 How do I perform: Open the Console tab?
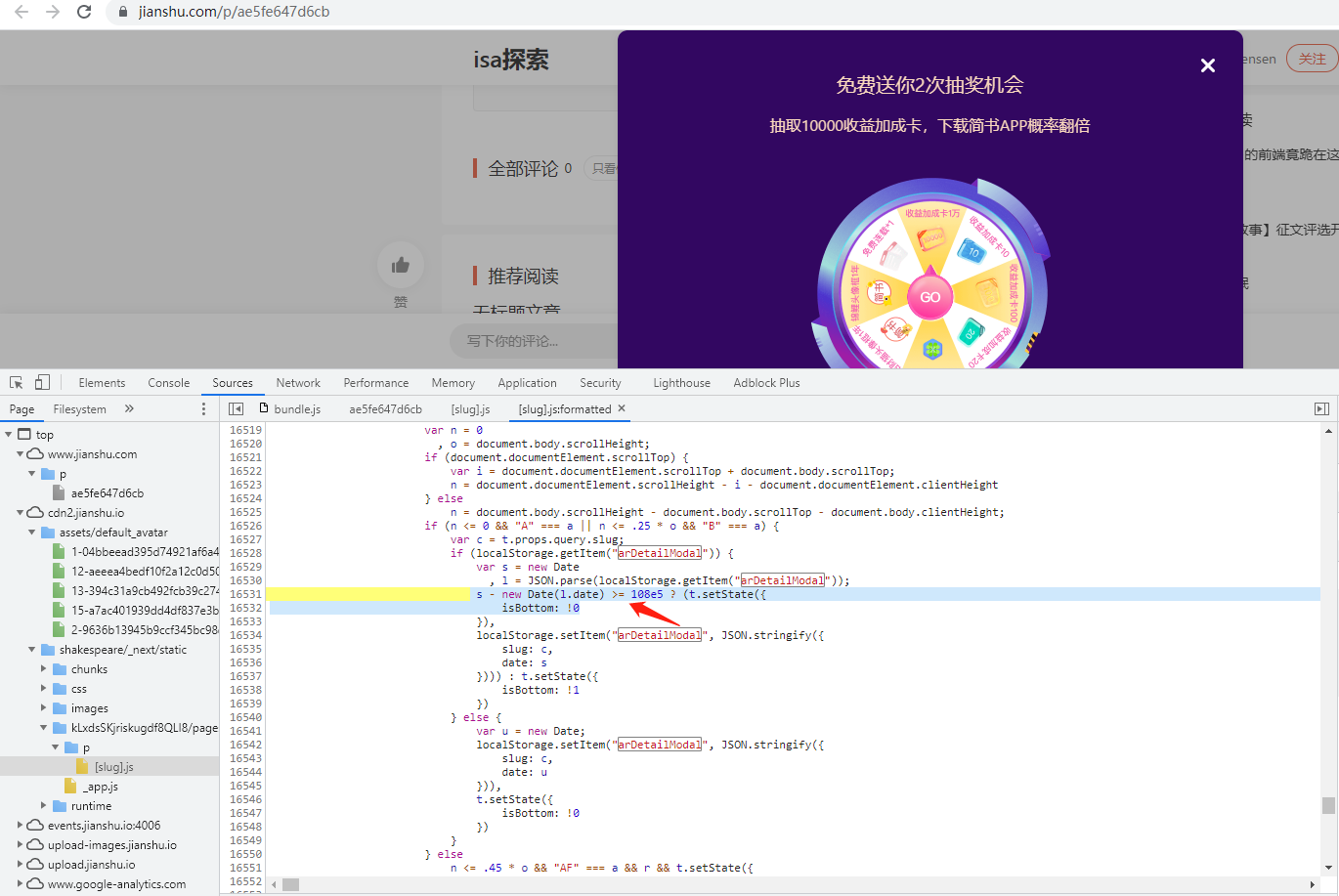[x=168, y=383]
